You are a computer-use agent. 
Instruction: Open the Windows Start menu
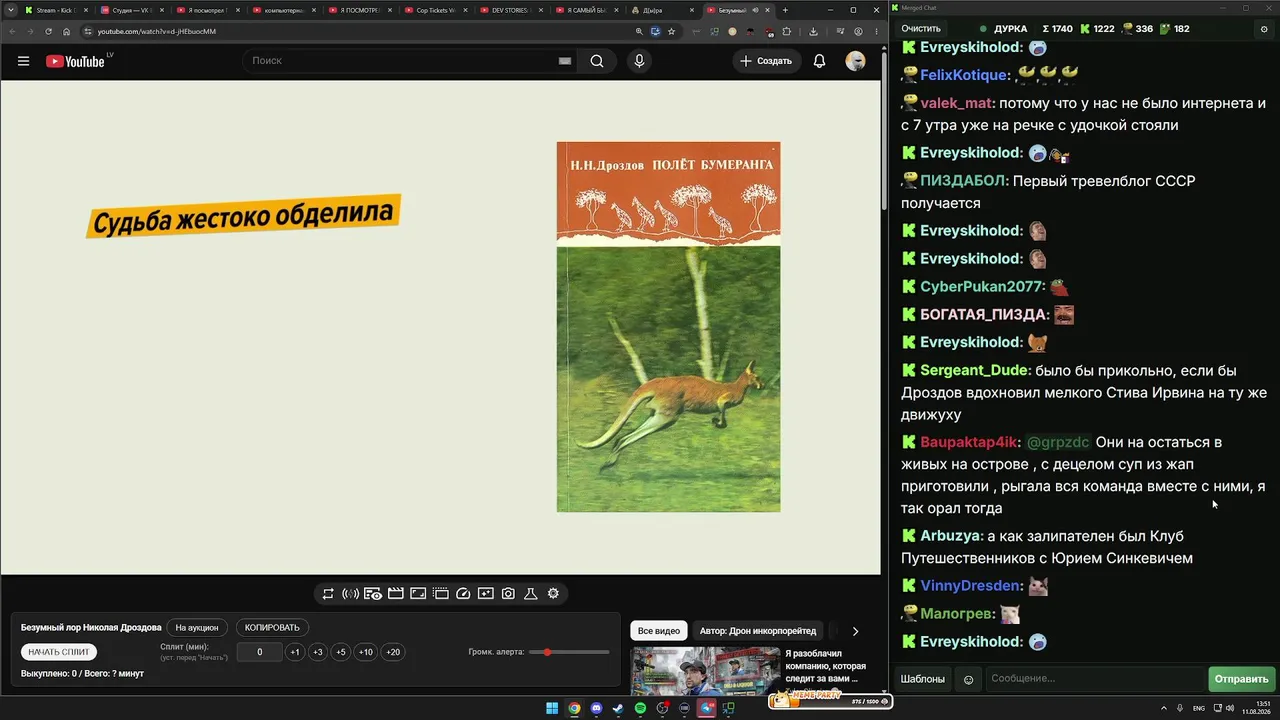pos(552,708)
